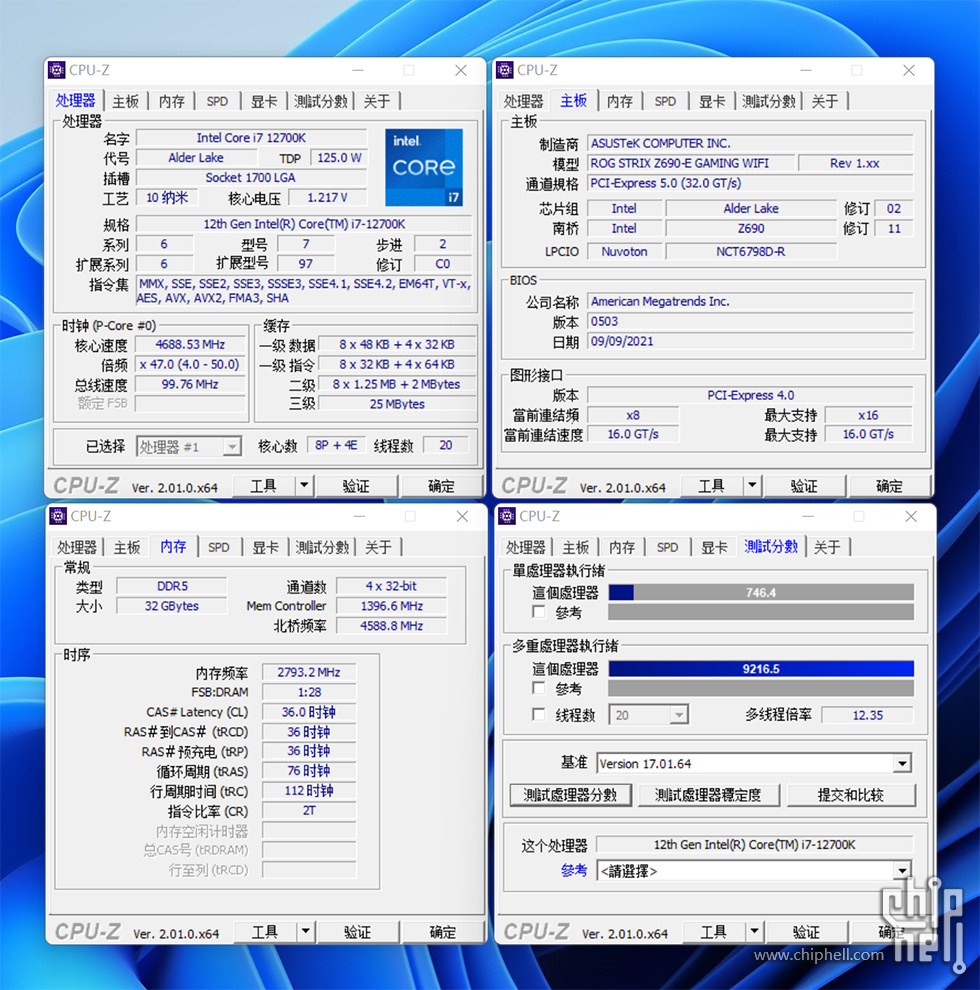Click the CPU-Z app icon in the benchmark window title bar

pos(507,516)
